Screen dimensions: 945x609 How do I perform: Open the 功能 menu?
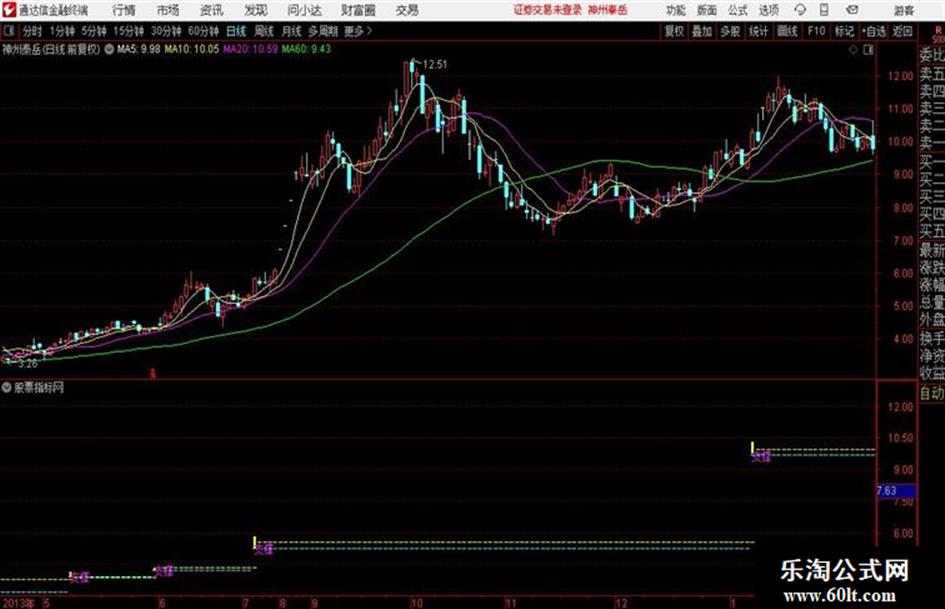(676, 10)
